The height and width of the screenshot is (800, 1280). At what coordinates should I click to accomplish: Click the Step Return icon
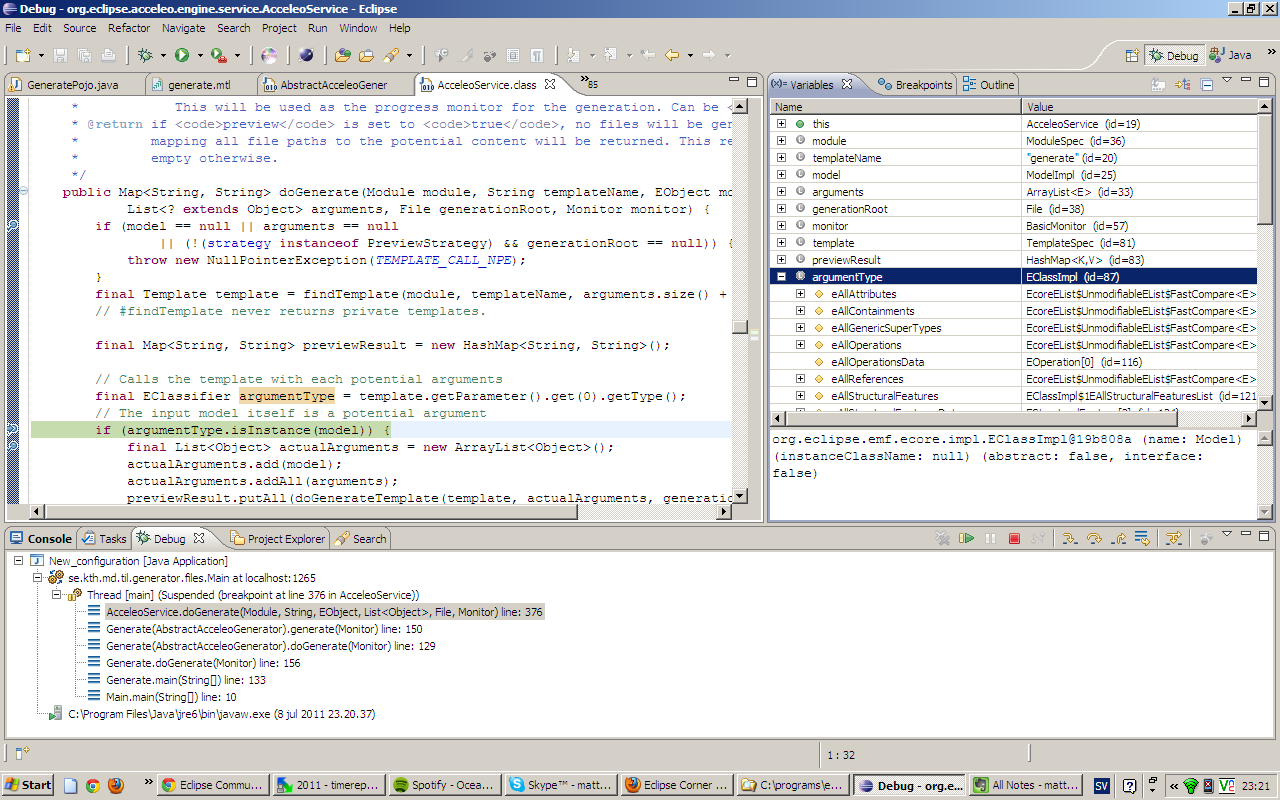tap(1118, 538)
